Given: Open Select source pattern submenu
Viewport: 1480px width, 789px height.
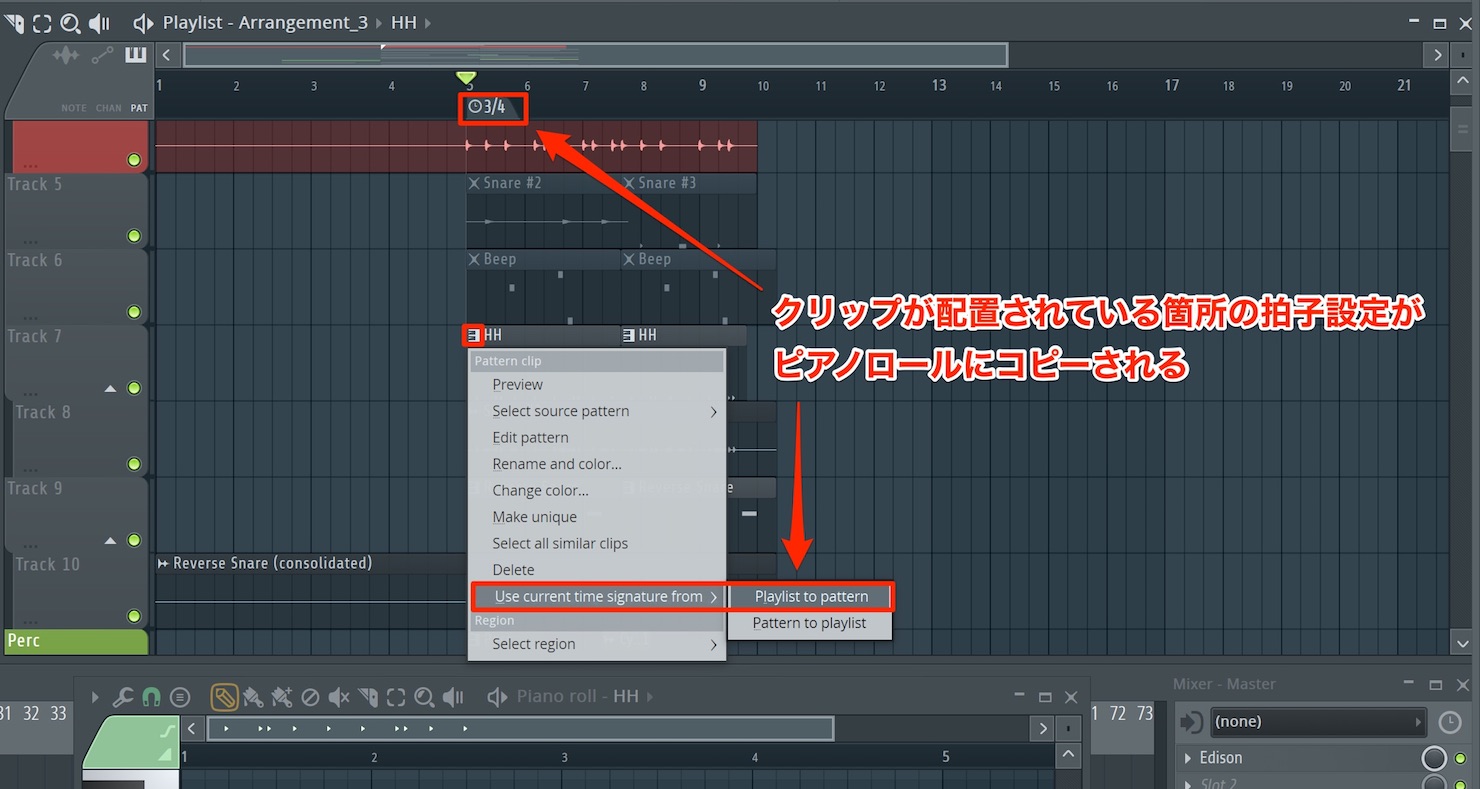Looking at the screenshot, I should tap(597, 411).
